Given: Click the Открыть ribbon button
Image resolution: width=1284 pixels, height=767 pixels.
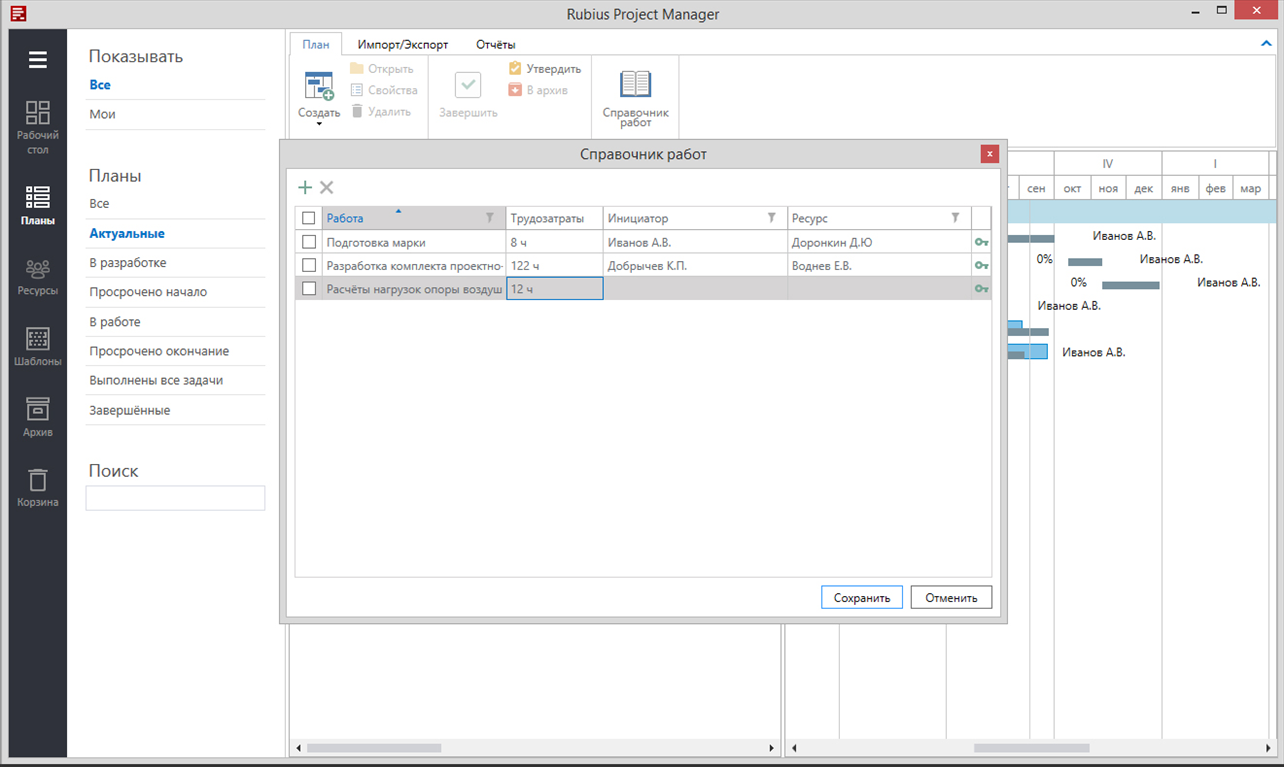Looking at the screenshot, I should tap(381, 69).
